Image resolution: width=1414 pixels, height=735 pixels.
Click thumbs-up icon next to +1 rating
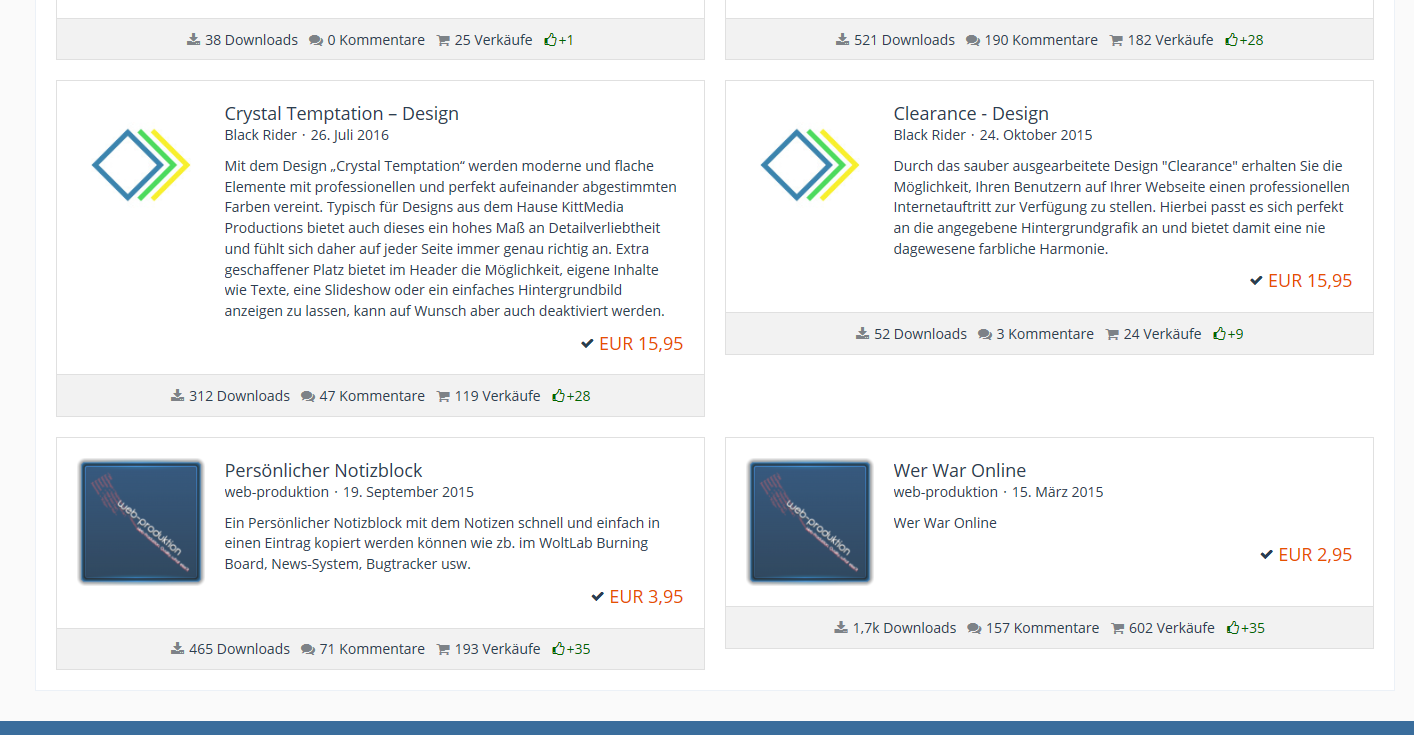point(550,41)
